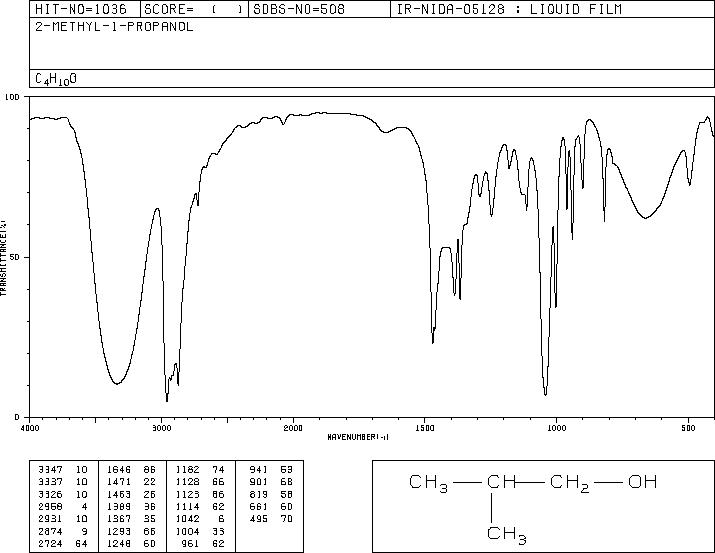715x553 pixels.
Task: Select the peak table entry 1646
Action: (x=119, y=470)
